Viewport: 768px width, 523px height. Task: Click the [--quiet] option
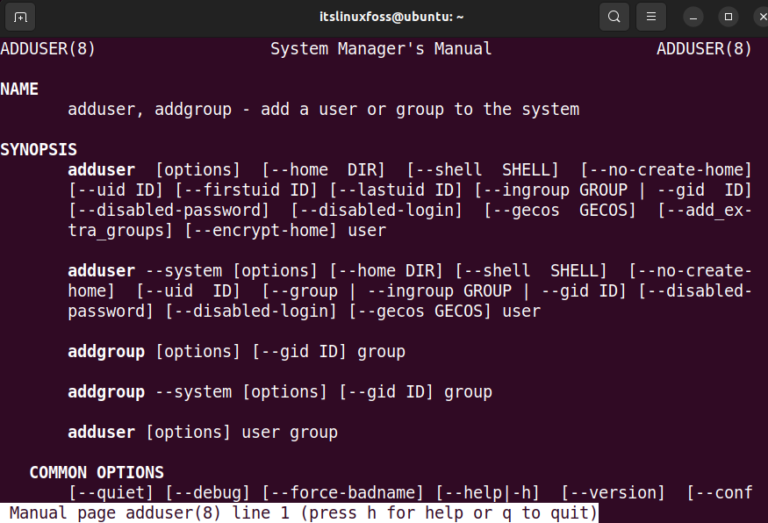110,493
